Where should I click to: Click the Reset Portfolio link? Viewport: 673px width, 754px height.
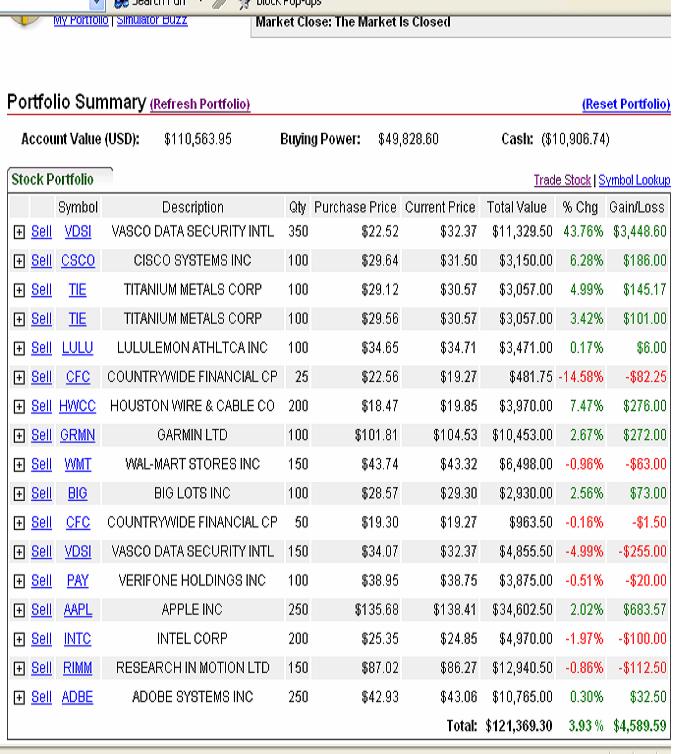click(626, 104)
